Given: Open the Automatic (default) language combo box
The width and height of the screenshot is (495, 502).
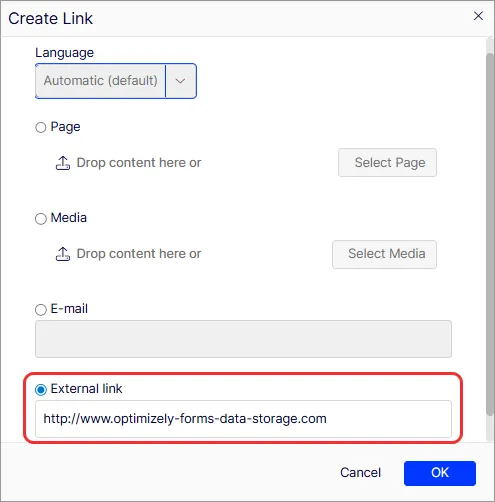Looking at the screenshot, I should coord(116,81).
